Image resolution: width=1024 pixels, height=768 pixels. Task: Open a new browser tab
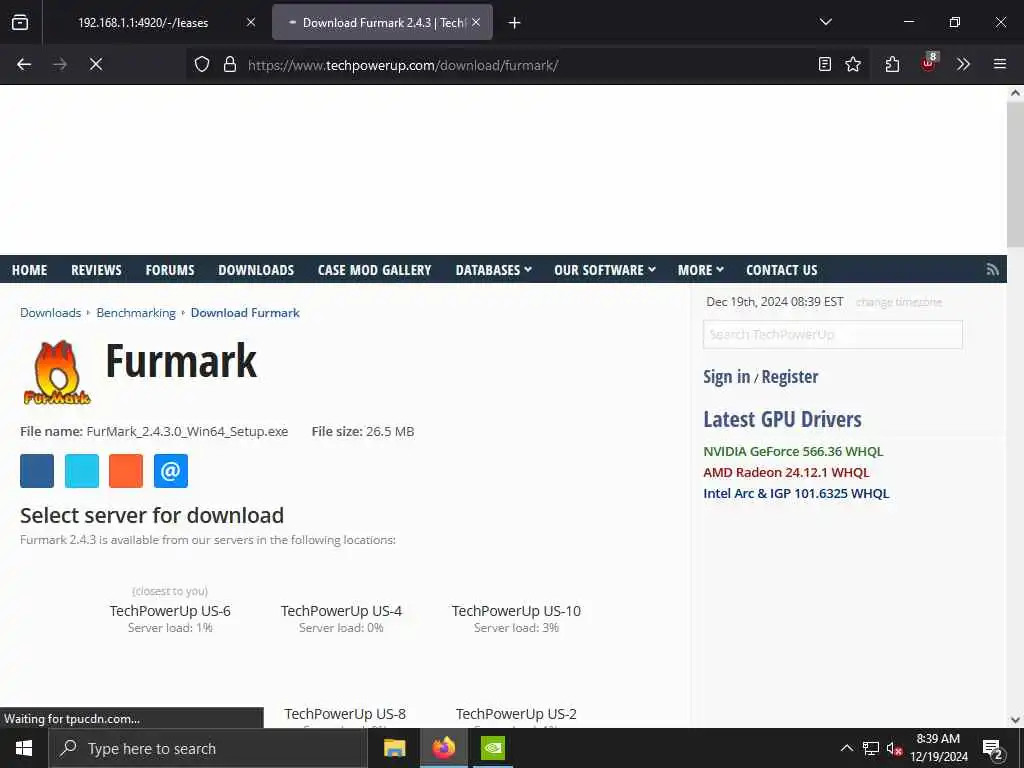click(x=515, y=23)
